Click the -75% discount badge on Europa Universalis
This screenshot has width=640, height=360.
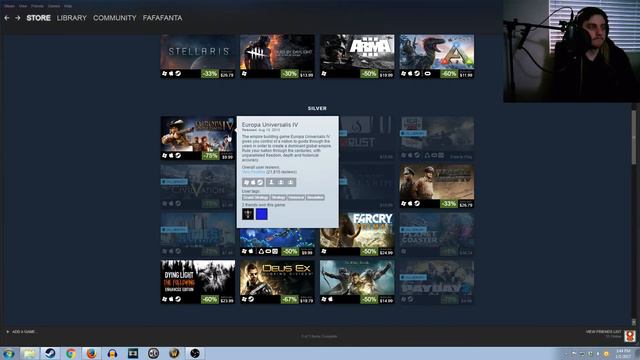210,156
